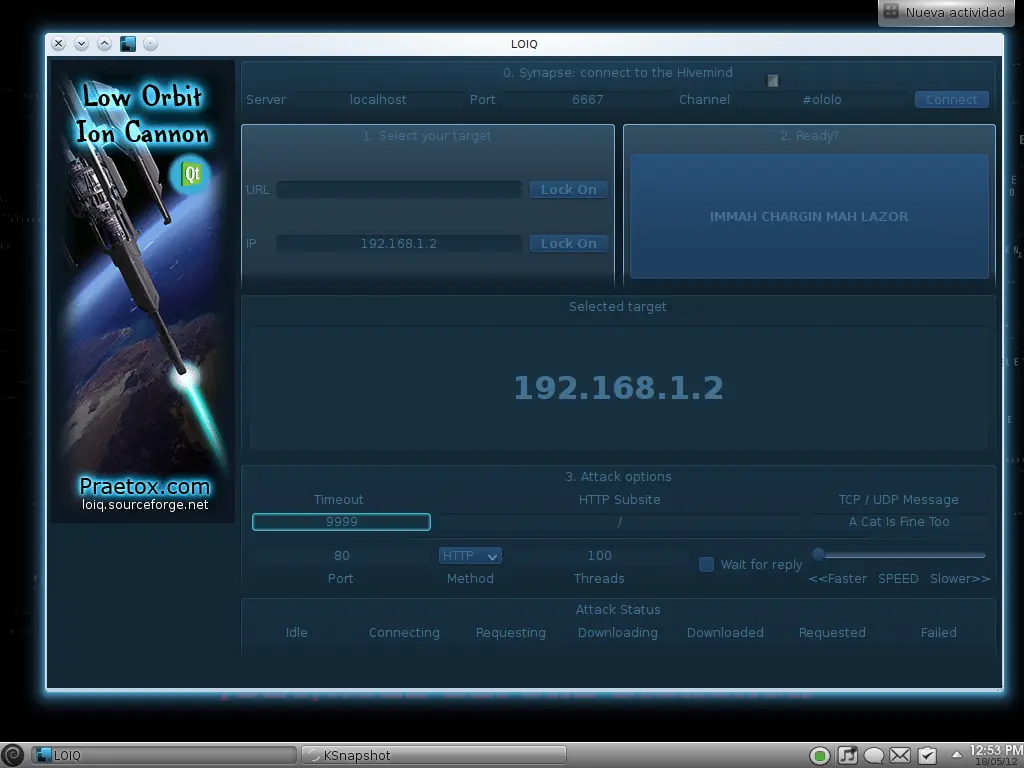Image resolution: width=1024 pixels, height=768 pixels.
Task: Click the 'Connecting' status label
Action: coord(404,633)
